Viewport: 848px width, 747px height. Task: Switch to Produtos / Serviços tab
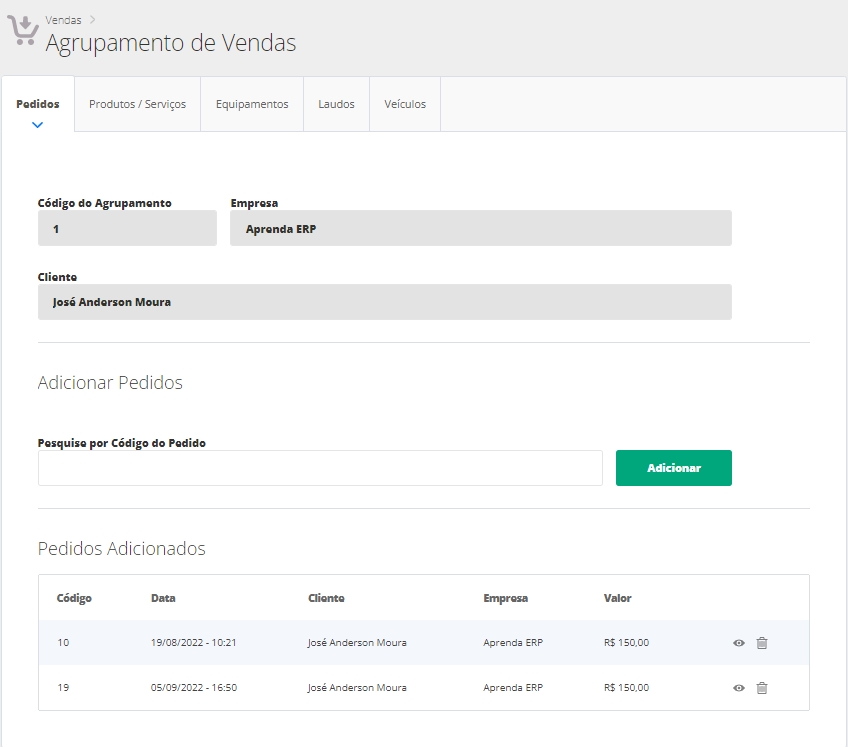click(x=137, y=104)
